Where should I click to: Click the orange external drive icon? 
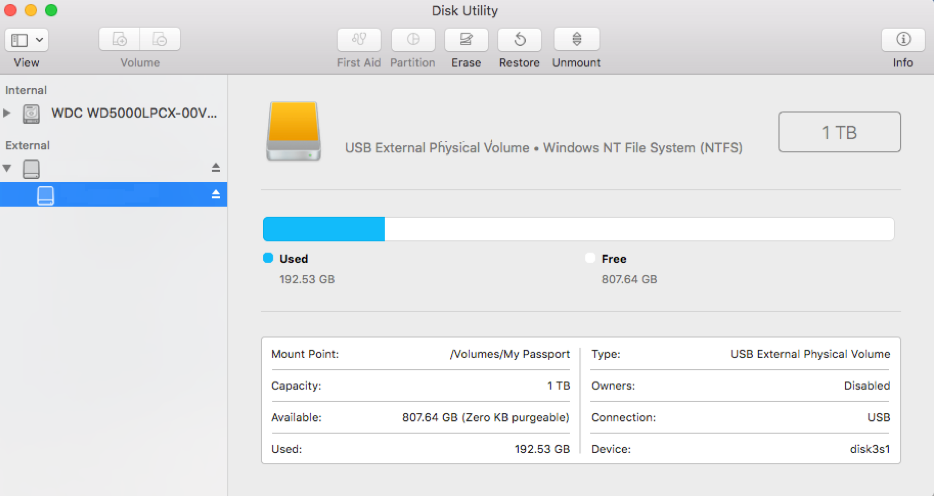294,131
